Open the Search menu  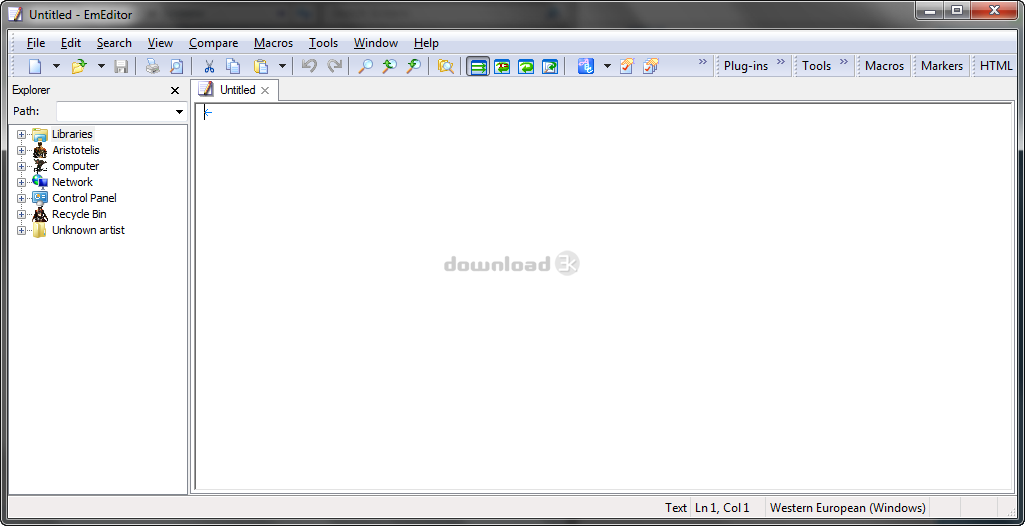click(114, 43)
